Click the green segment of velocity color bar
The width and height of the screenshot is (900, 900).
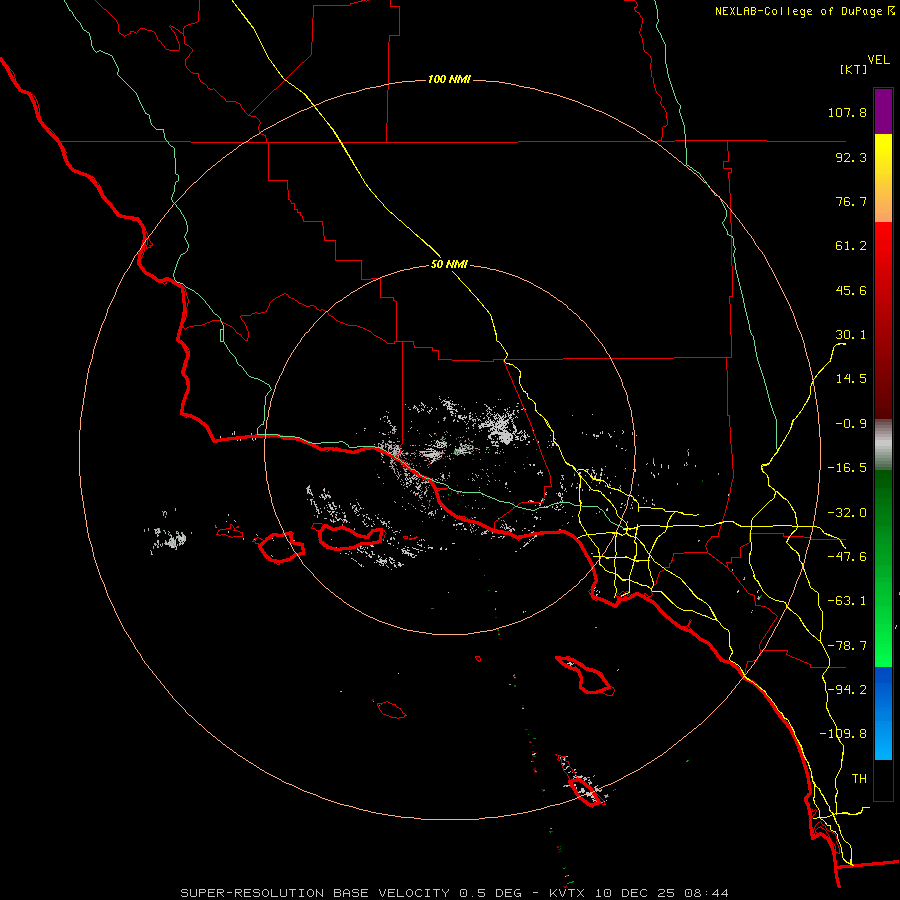tap(883, 568)
